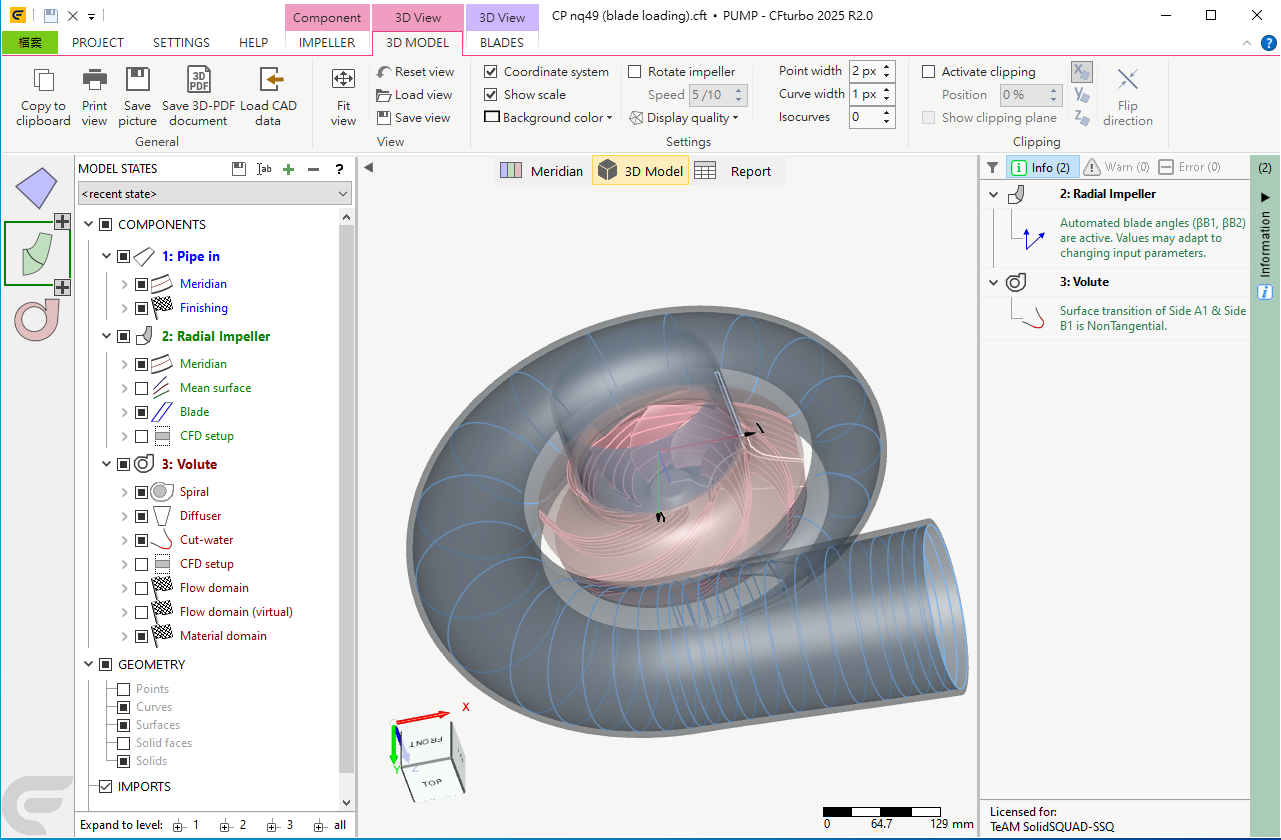Increase Point width stepper
1281x840 pixels.
tap(887, 67)
